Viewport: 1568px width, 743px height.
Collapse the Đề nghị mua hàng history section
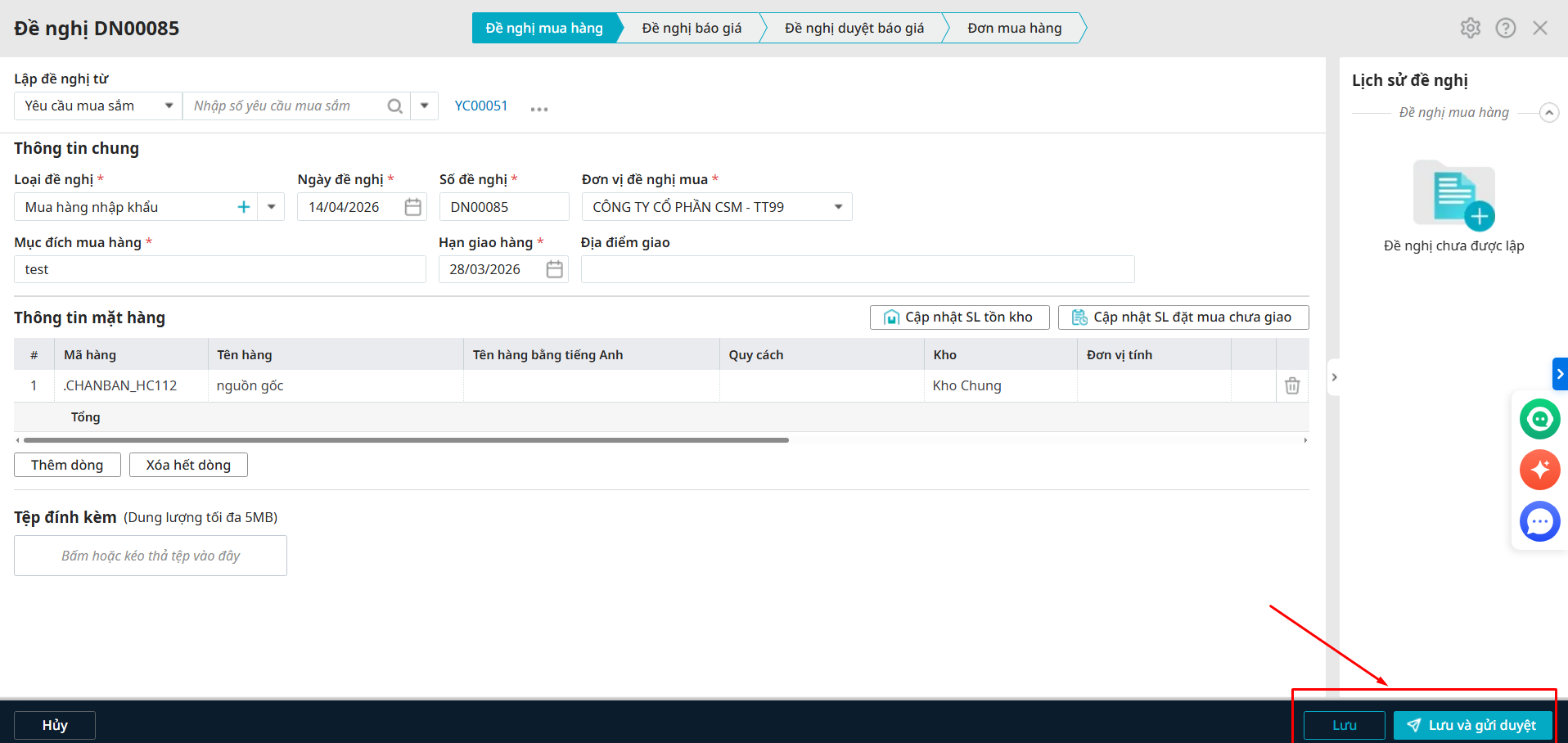[x=1549, y=113]
